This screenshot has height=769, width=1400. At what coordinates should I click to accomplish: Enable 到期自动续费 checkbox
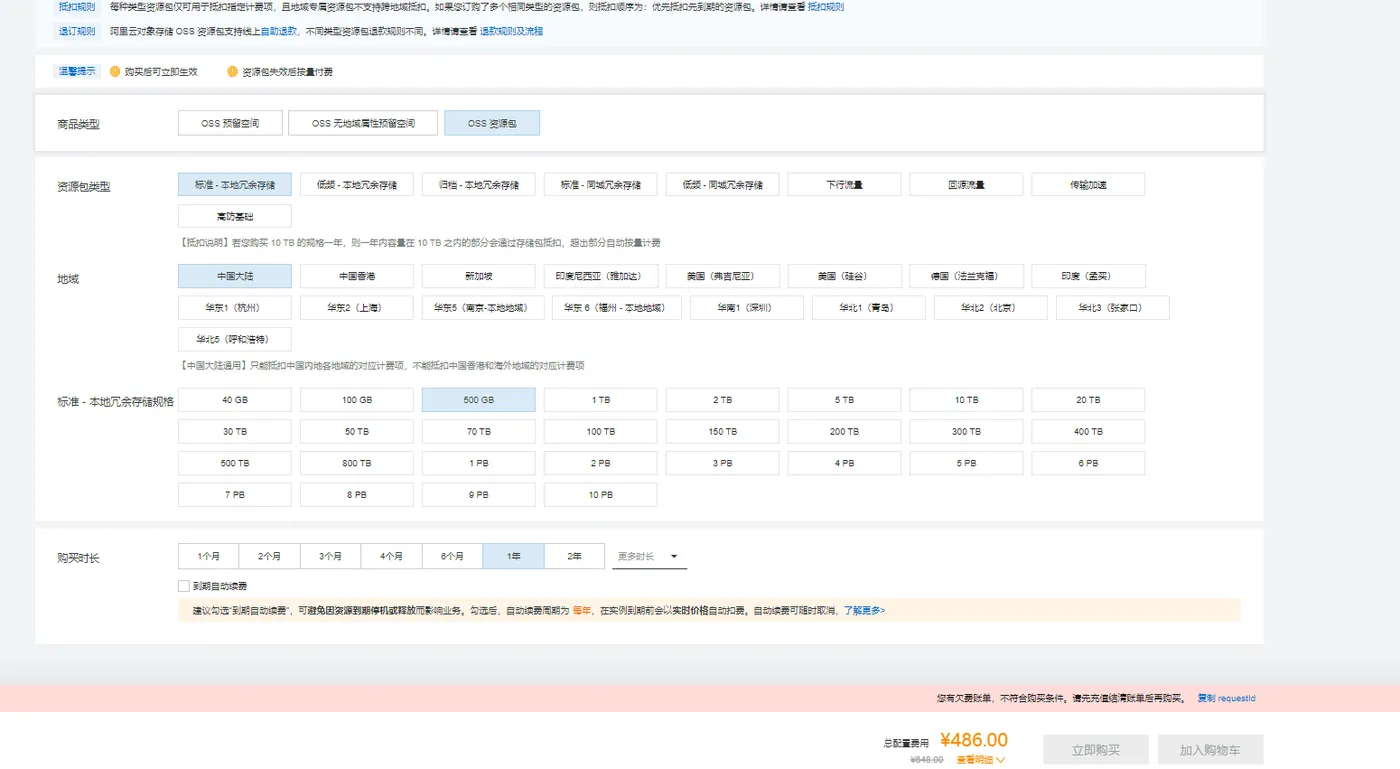(184, 586)
